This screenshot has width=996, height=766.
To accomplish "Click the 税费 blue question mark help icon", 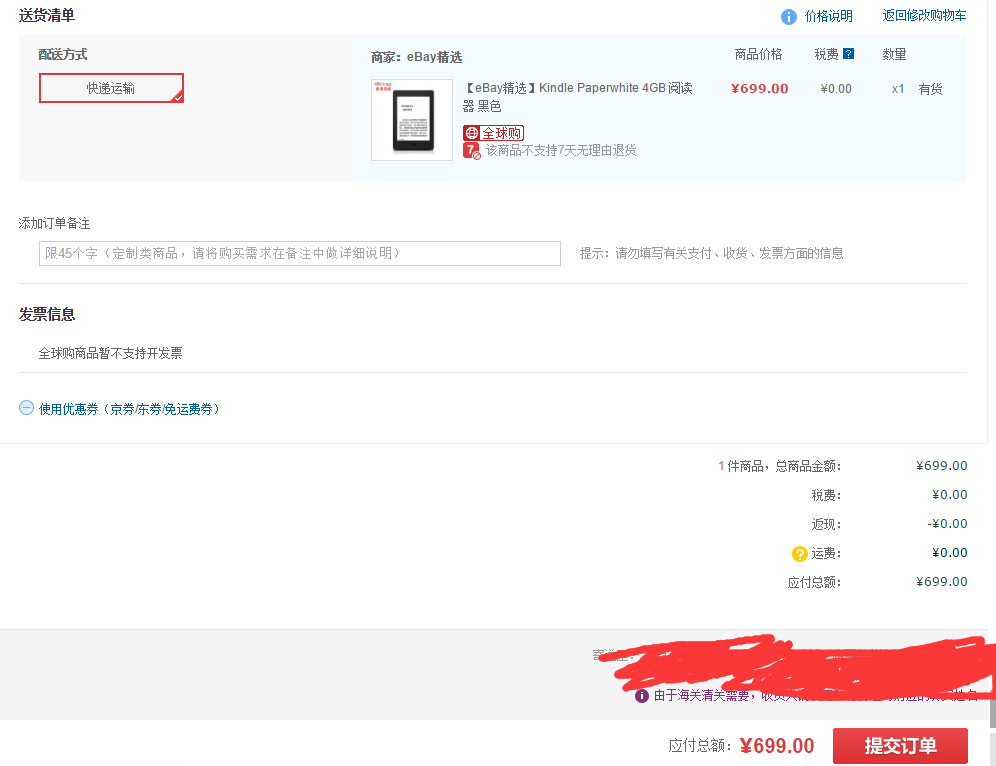I will click(x=848, y=53).
